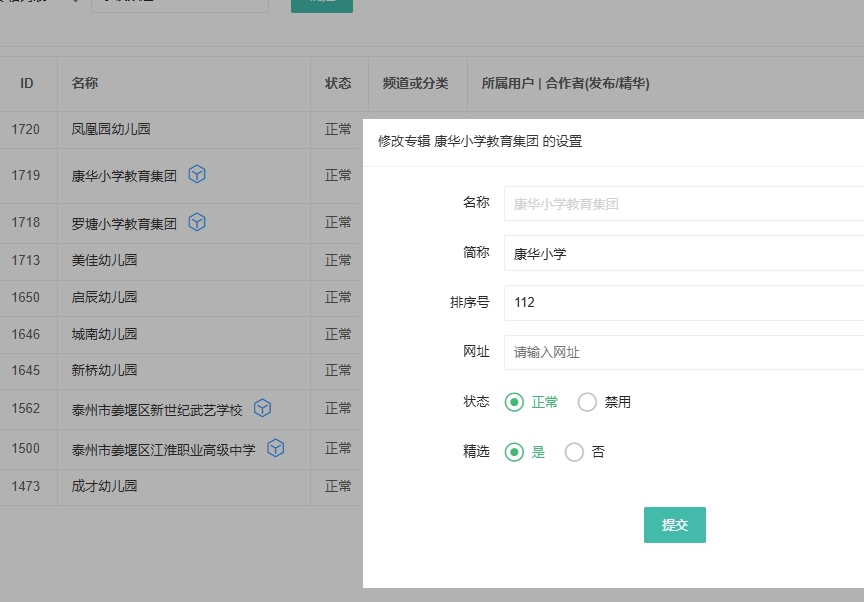
Task: Click ID cell 1646
Action: pyautogui.click(x=26, y=334)
